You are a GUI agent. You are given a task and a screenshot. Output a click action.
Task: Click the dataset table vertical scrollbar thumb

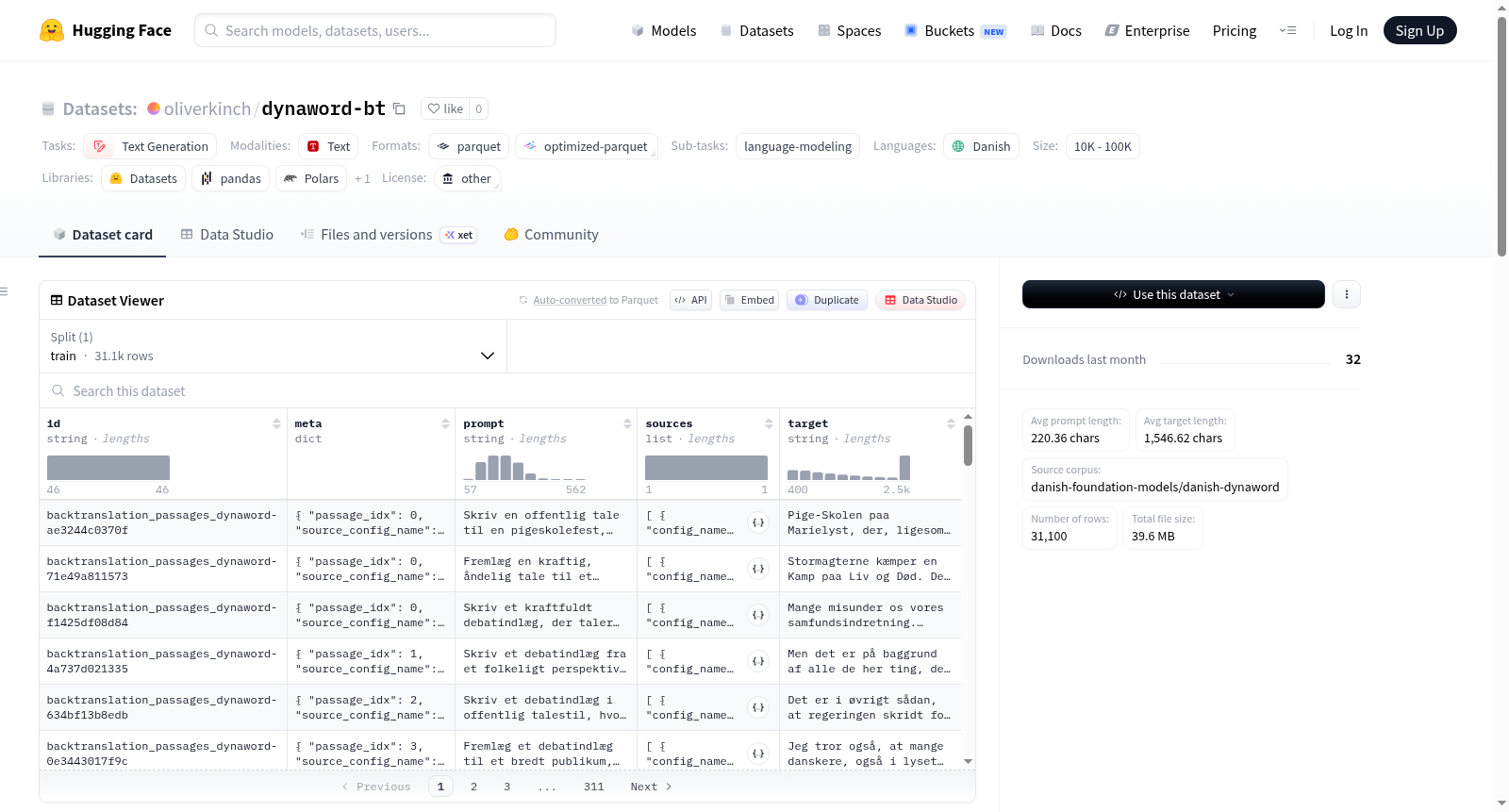tap(968, 445)
